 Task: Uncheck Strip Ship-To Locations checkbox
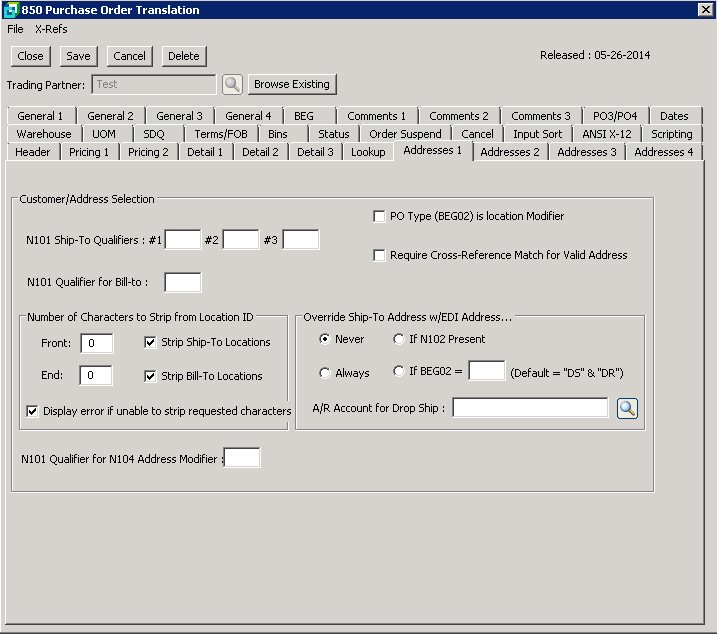pos(151,342)
